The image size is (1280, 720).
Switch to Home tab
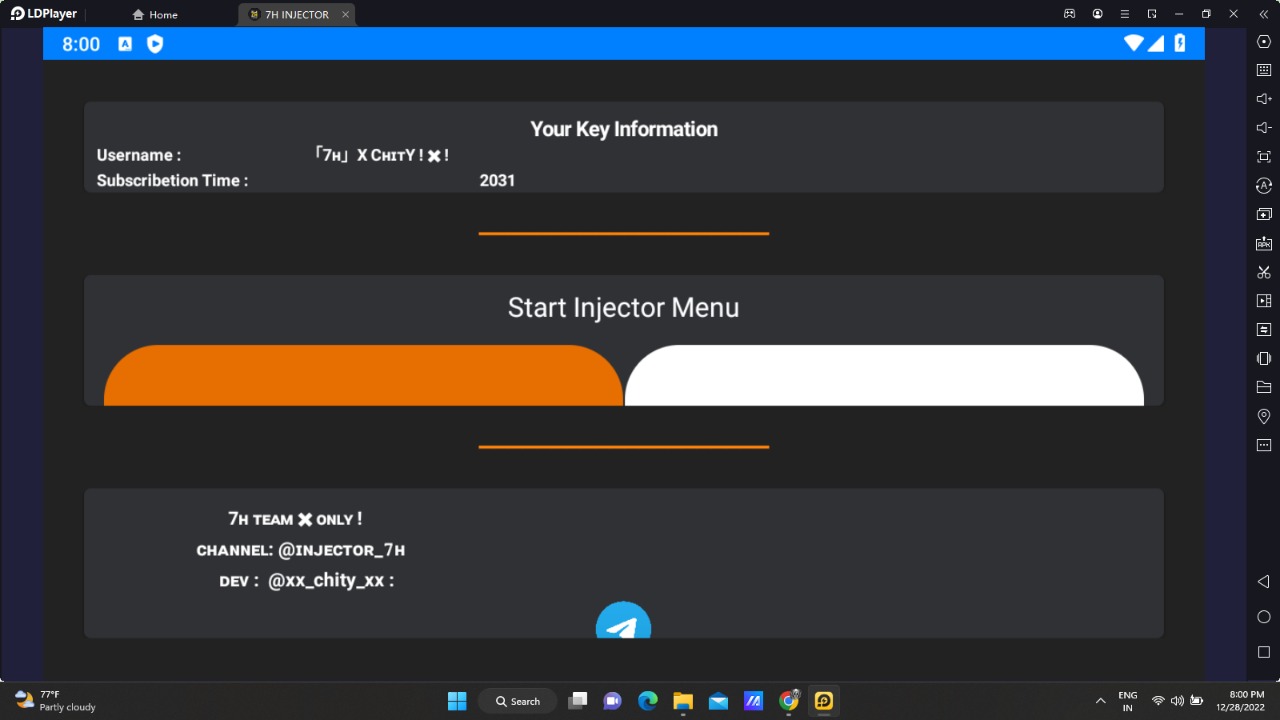[155, 15]
